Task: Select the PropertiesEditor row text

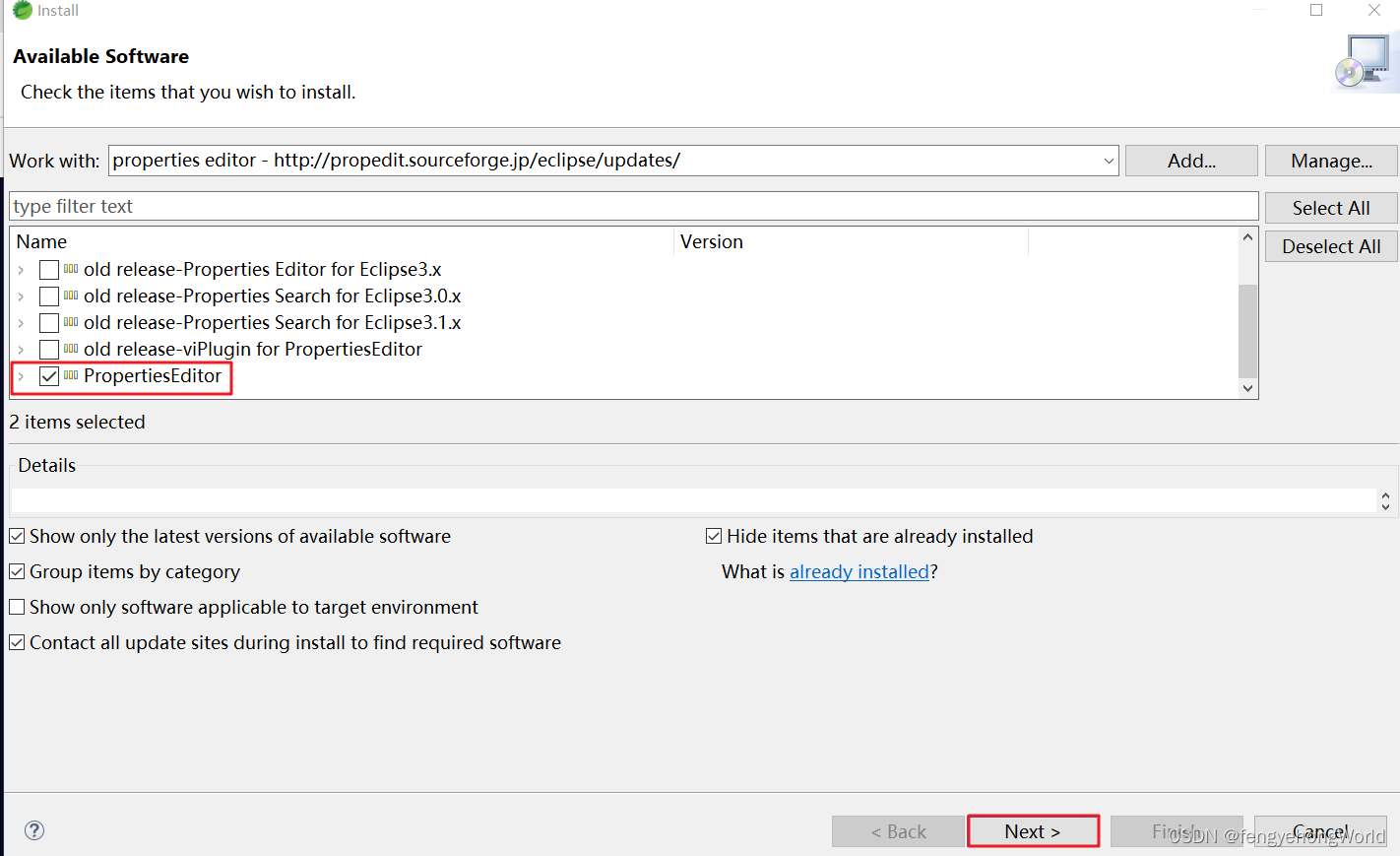Action: tap(153, 375)
